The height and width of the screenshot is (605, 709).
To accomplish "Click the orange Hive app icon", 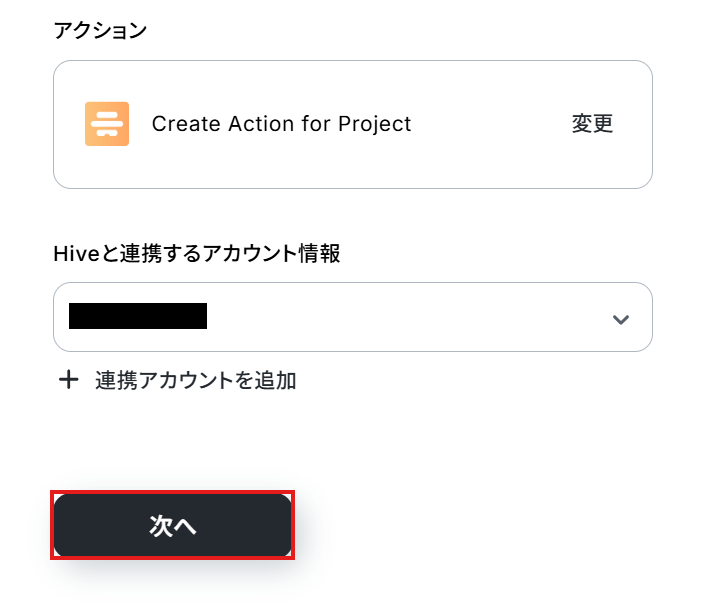I will coord(107,124).
